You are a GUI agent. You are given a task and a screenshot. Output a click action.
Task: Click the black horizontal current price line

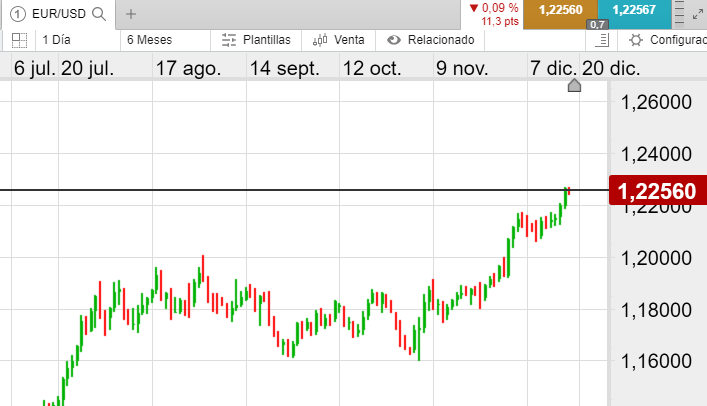[x=304, y=190]
